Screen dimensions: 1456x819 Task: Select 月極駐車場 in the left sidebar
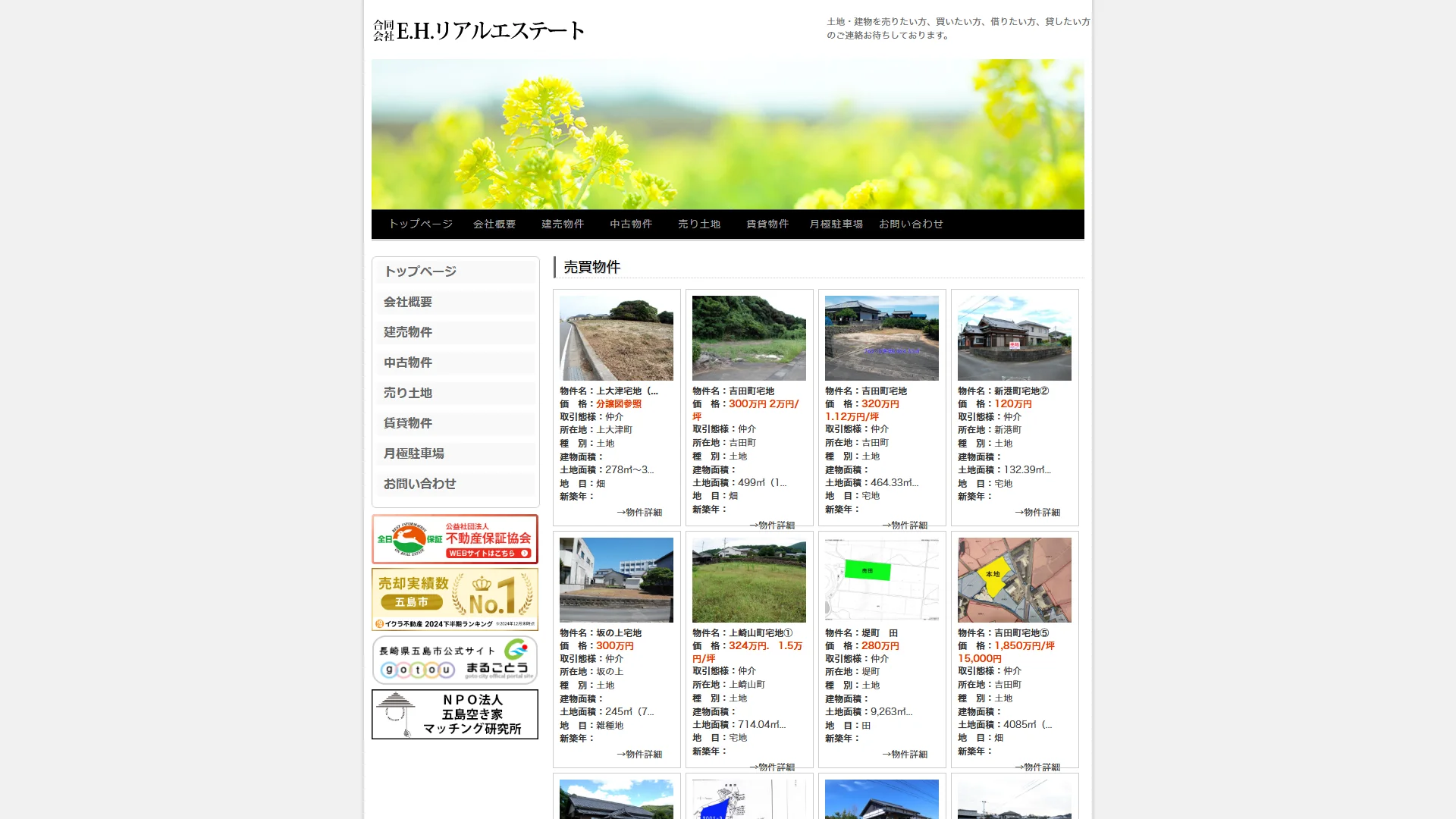(456, 453)
